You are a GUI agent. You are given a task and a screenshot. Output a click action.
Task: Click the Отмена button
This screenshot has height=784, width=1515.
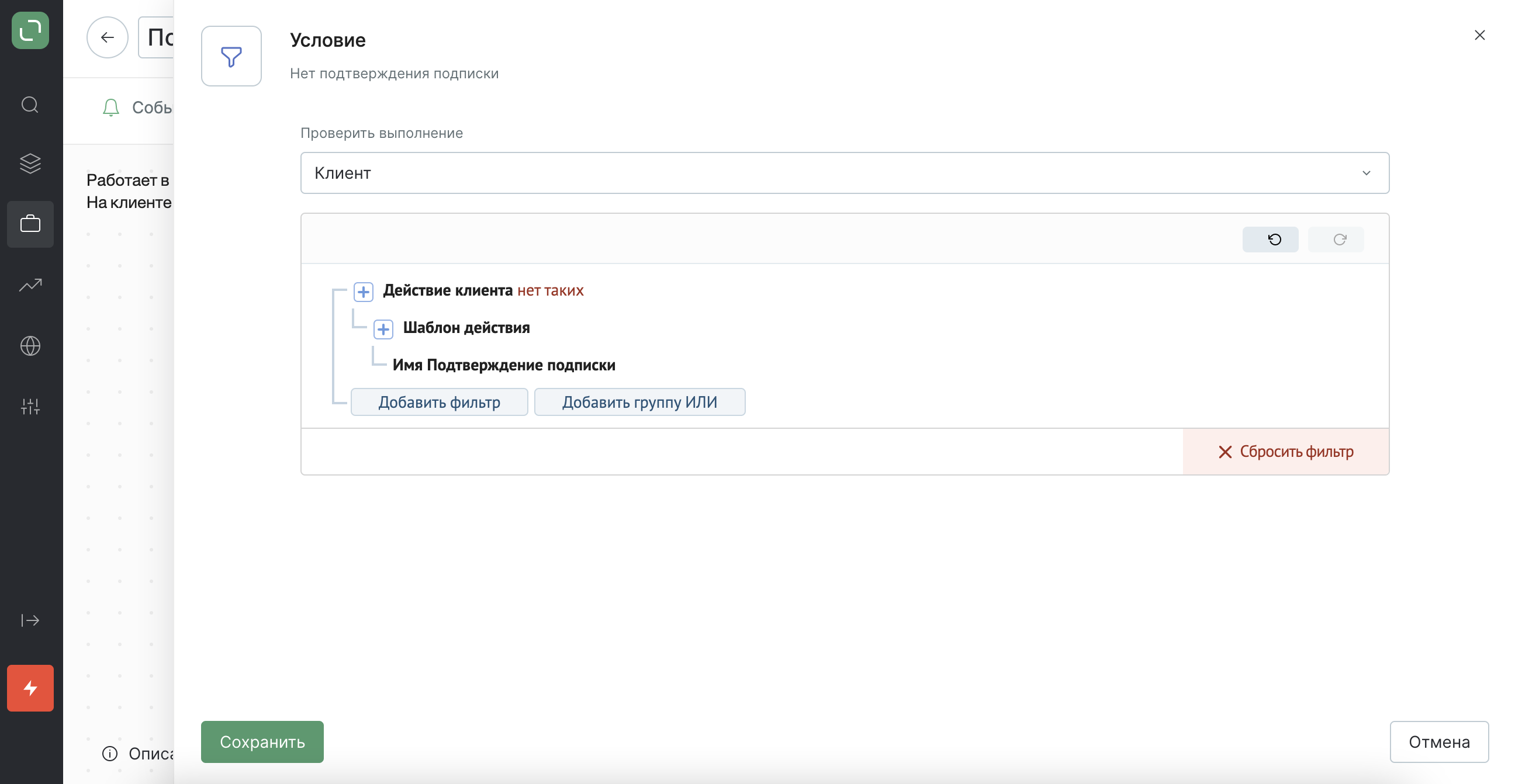click(x=1439, y=742)
